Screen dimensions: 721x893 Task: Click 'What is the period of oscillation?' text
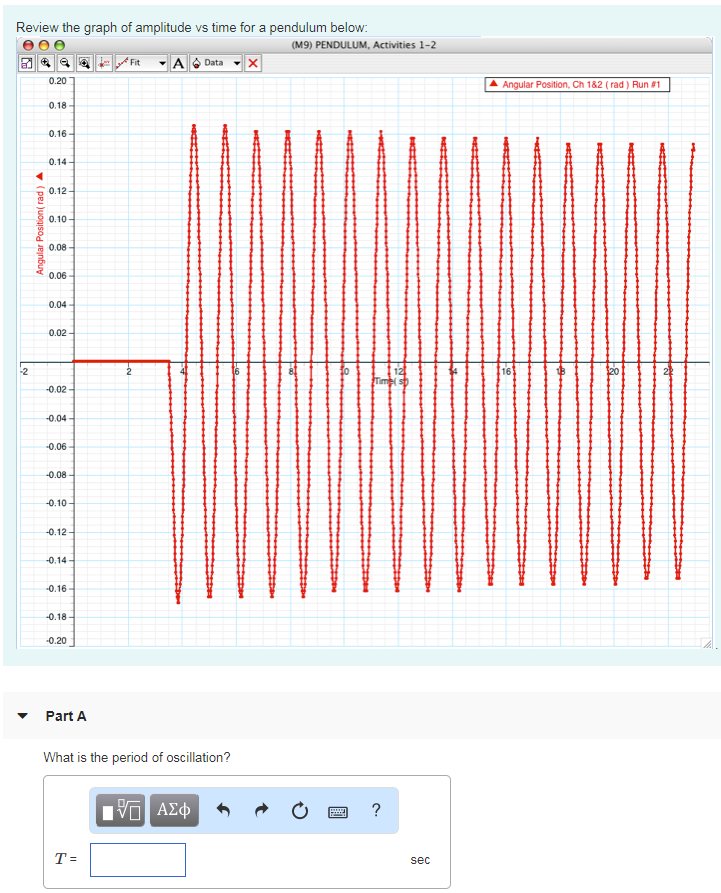point(137,757)
